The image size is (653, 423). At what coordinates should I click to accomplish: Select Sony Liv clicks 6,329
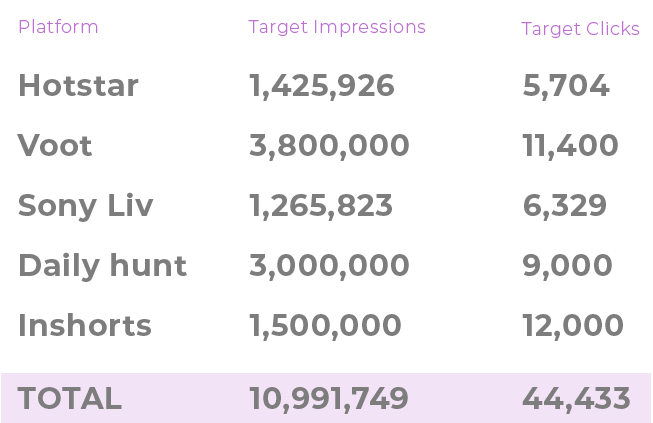(x=564, y=206)
